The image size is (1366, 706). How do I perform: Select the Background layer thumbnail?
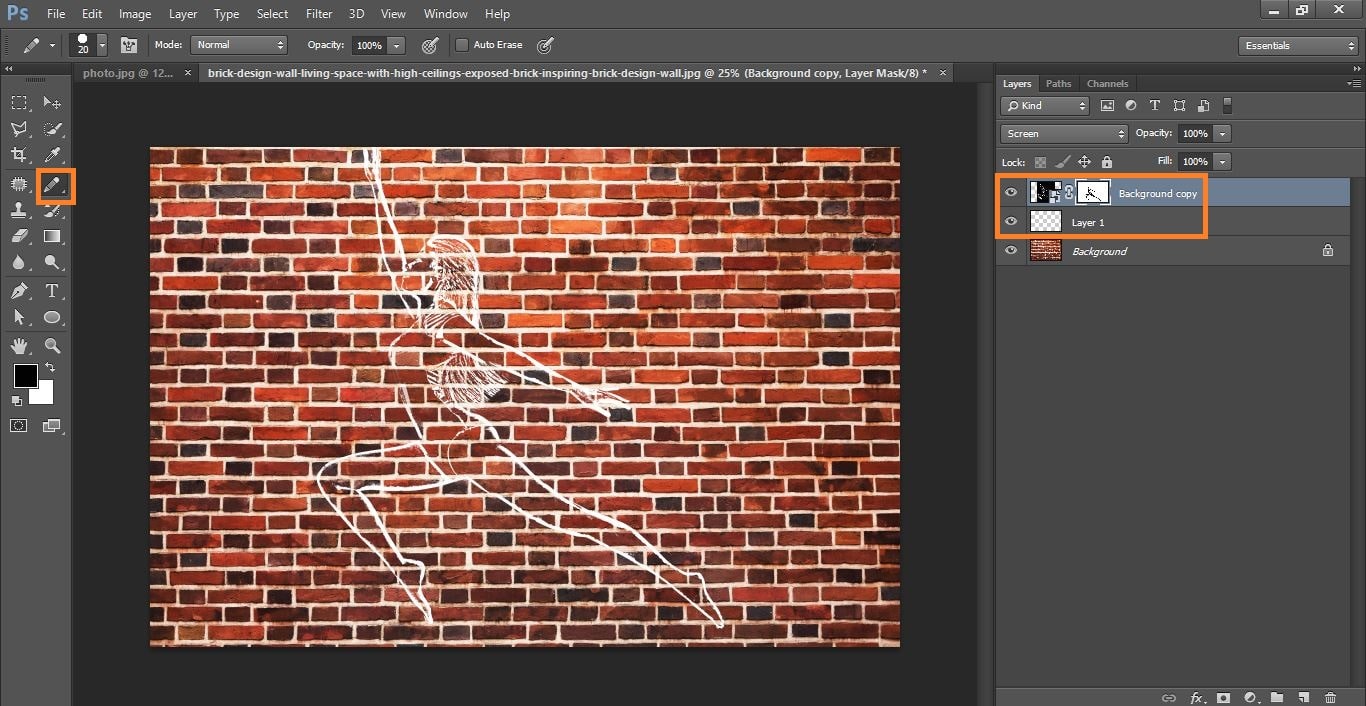coord(1045,251)
